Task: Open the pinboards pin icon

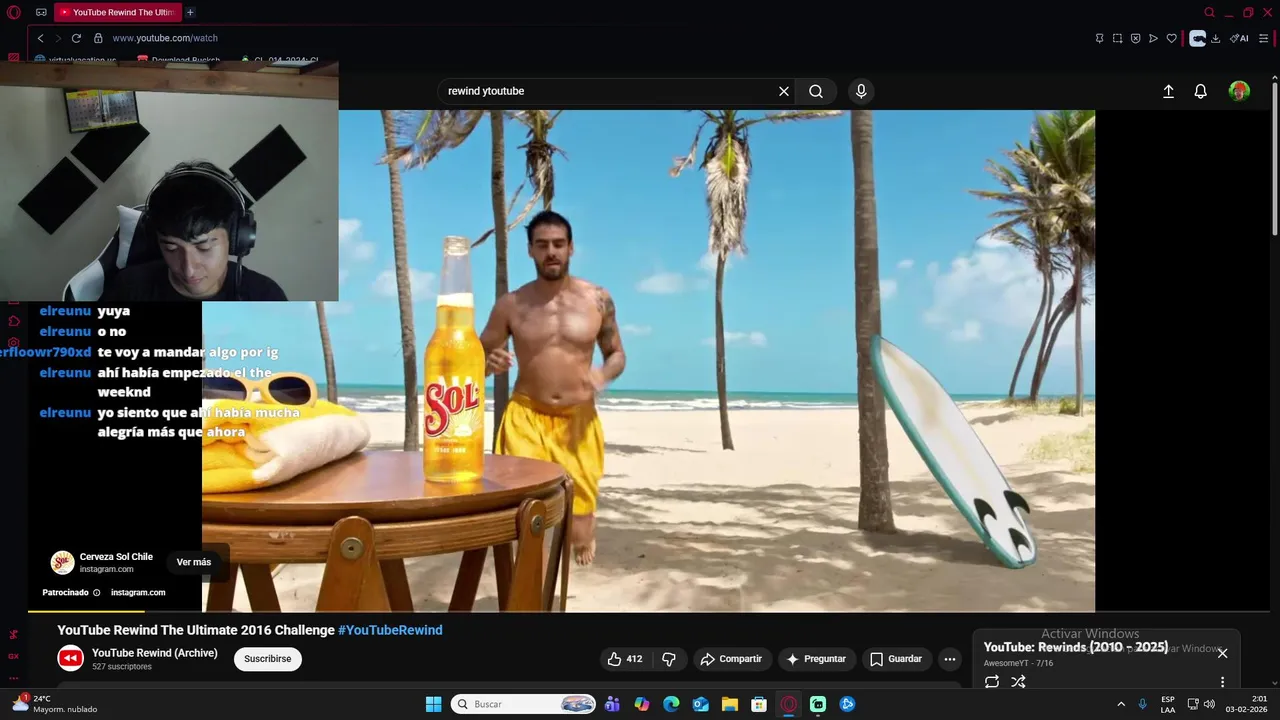Action: 1099,38
